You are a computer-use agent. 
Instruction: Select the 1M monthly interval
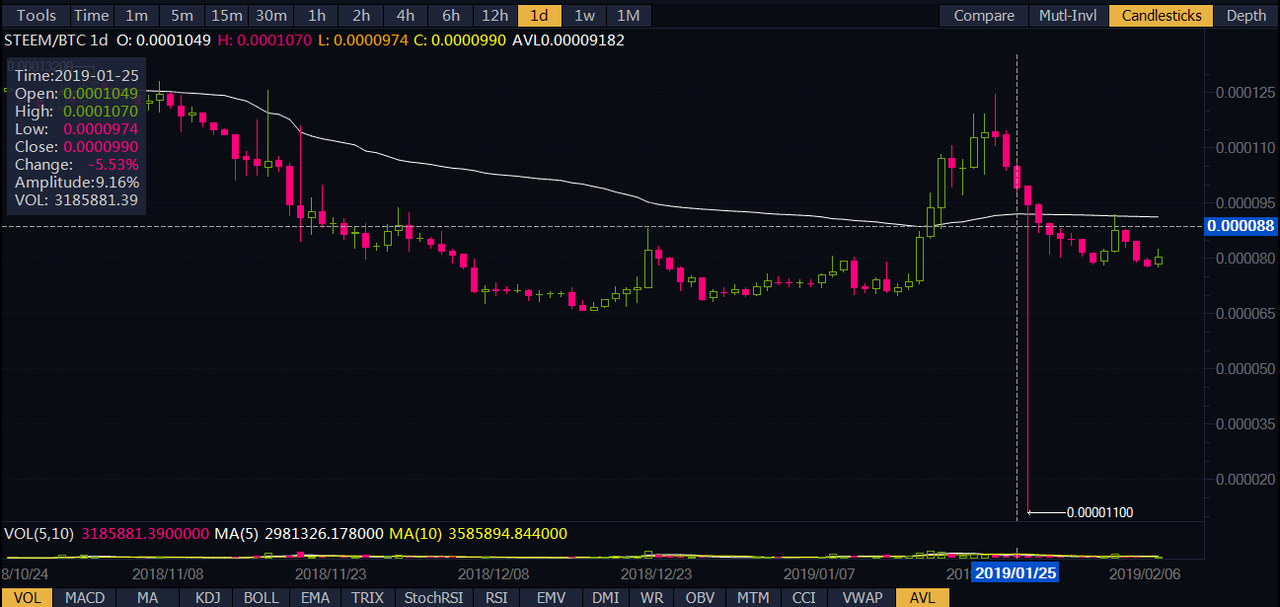[628, 15]
